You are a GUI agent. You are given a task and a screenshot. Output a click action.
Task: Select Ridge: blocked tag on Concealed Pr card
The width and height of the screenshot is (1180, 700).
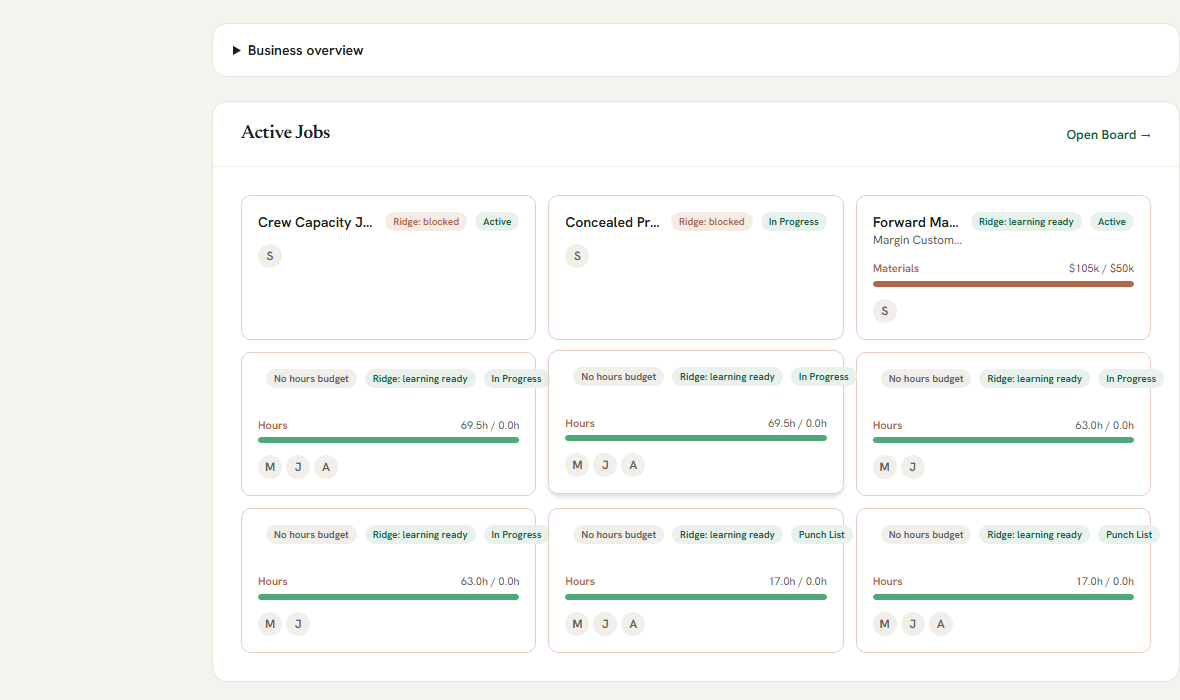click(x=711, y=222)
